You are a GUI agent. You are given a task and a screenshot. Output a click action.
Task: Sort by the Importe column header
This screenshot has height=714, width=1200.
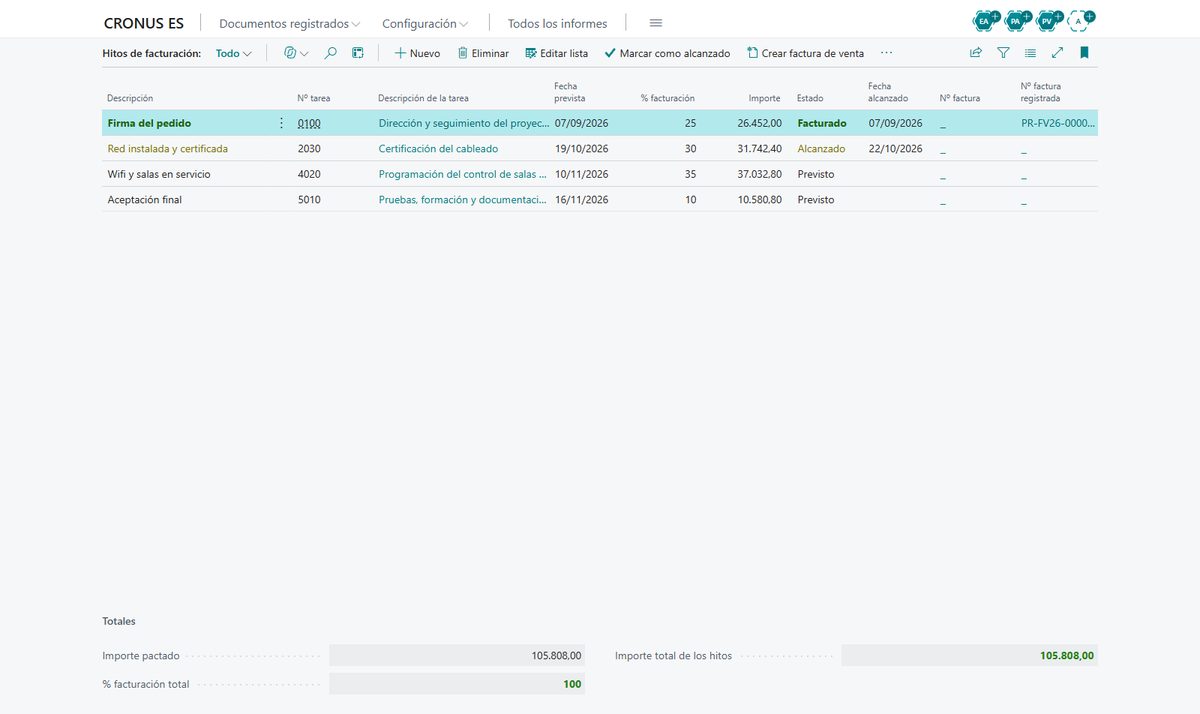[x=765, y=98]
